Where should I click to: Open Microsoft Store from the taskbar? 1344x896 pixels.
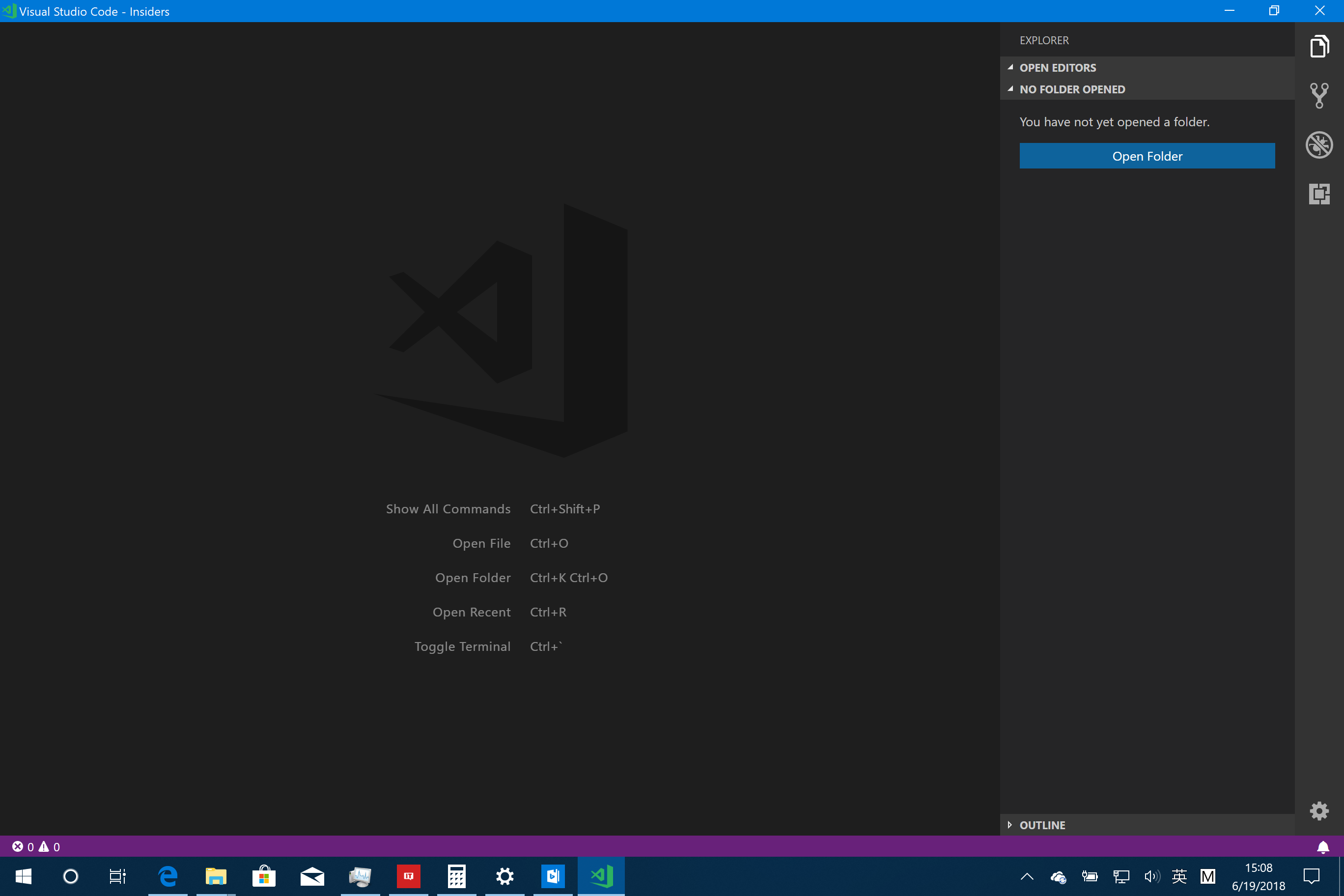click(x=263, y=876)
